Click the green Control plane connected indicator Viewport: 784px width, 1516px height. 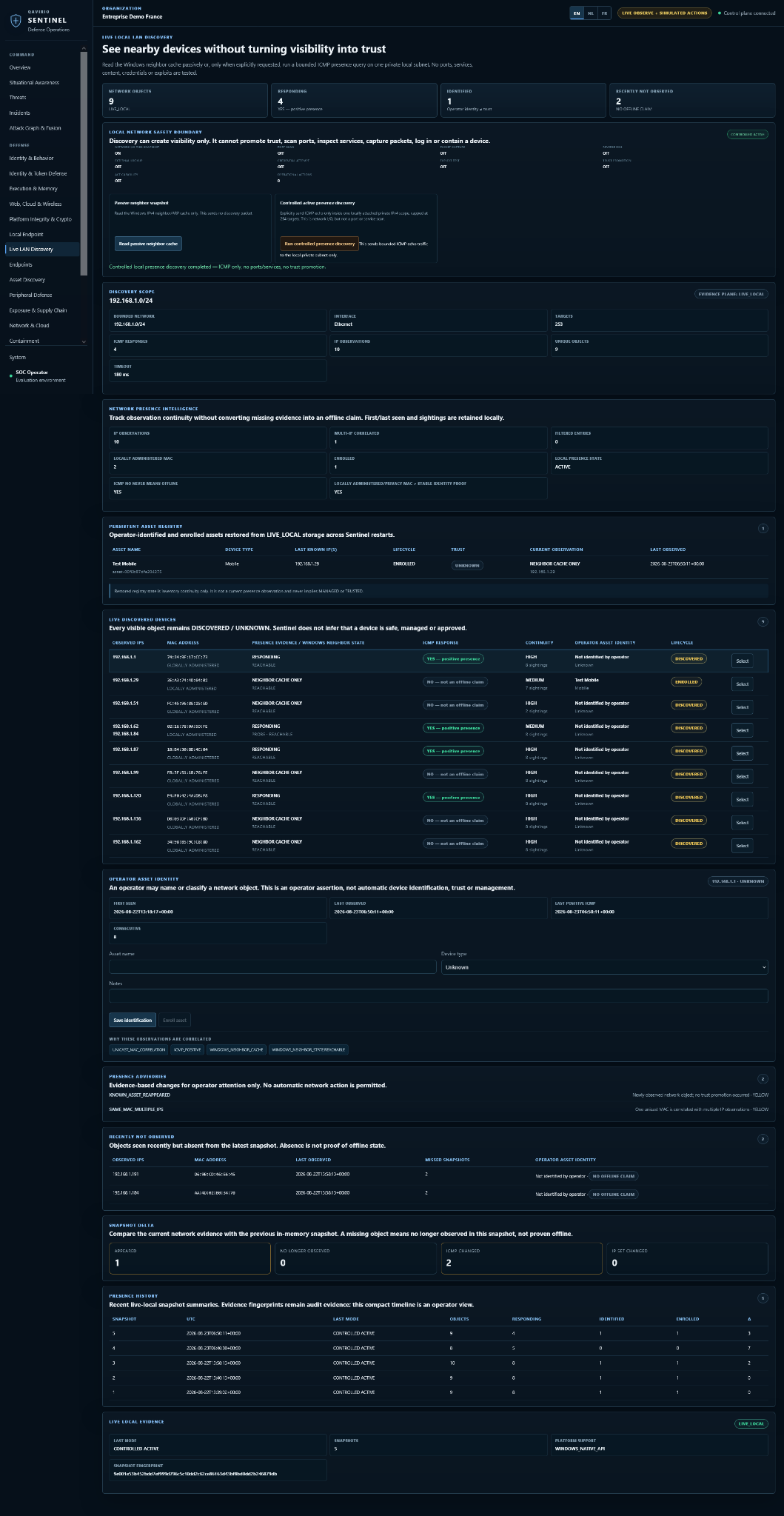tap(746, 13)
